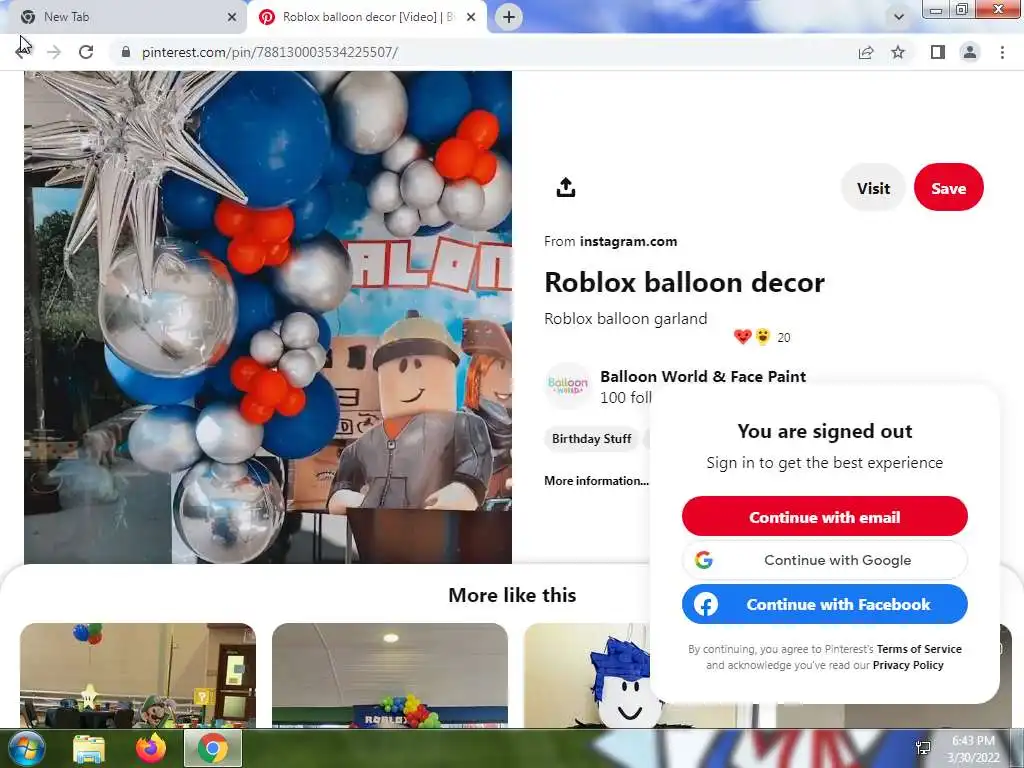Click the pin share upload icon
1024x768 pixels.
566,187
